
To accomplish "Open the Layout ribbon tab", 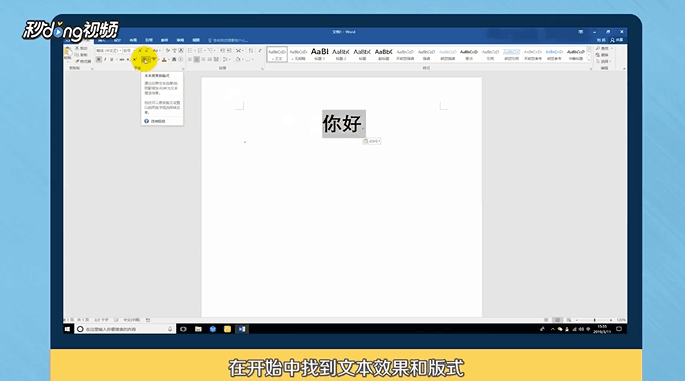I will click(x=133, y=40).
